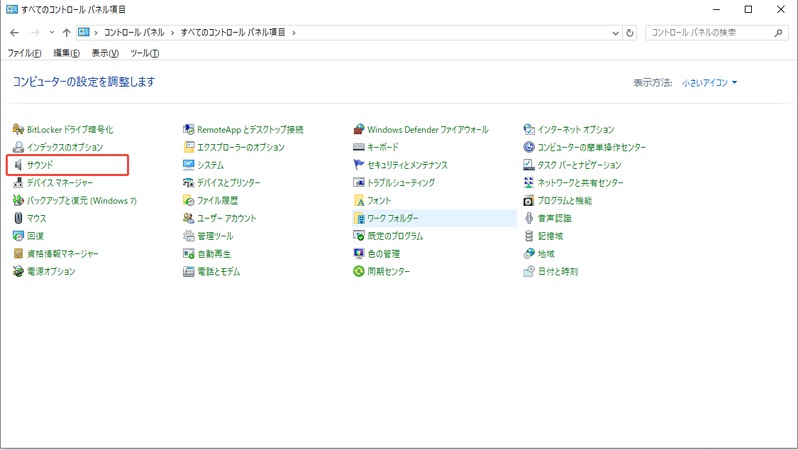
Task: Open the ワーク フォルダー icon
Action: [359, 218]
